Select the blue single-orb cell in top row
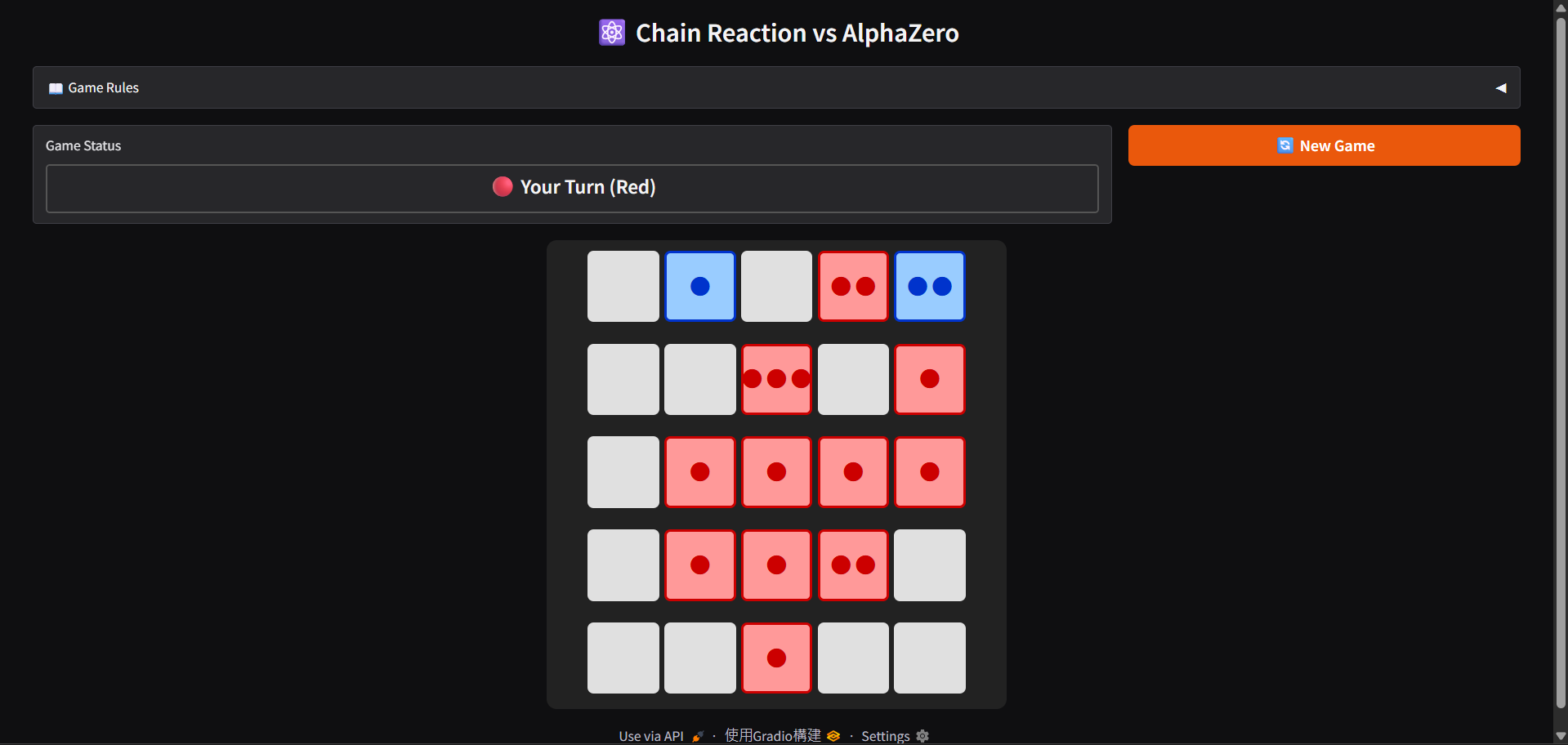Screen dimensions: 1568x745 700,286
